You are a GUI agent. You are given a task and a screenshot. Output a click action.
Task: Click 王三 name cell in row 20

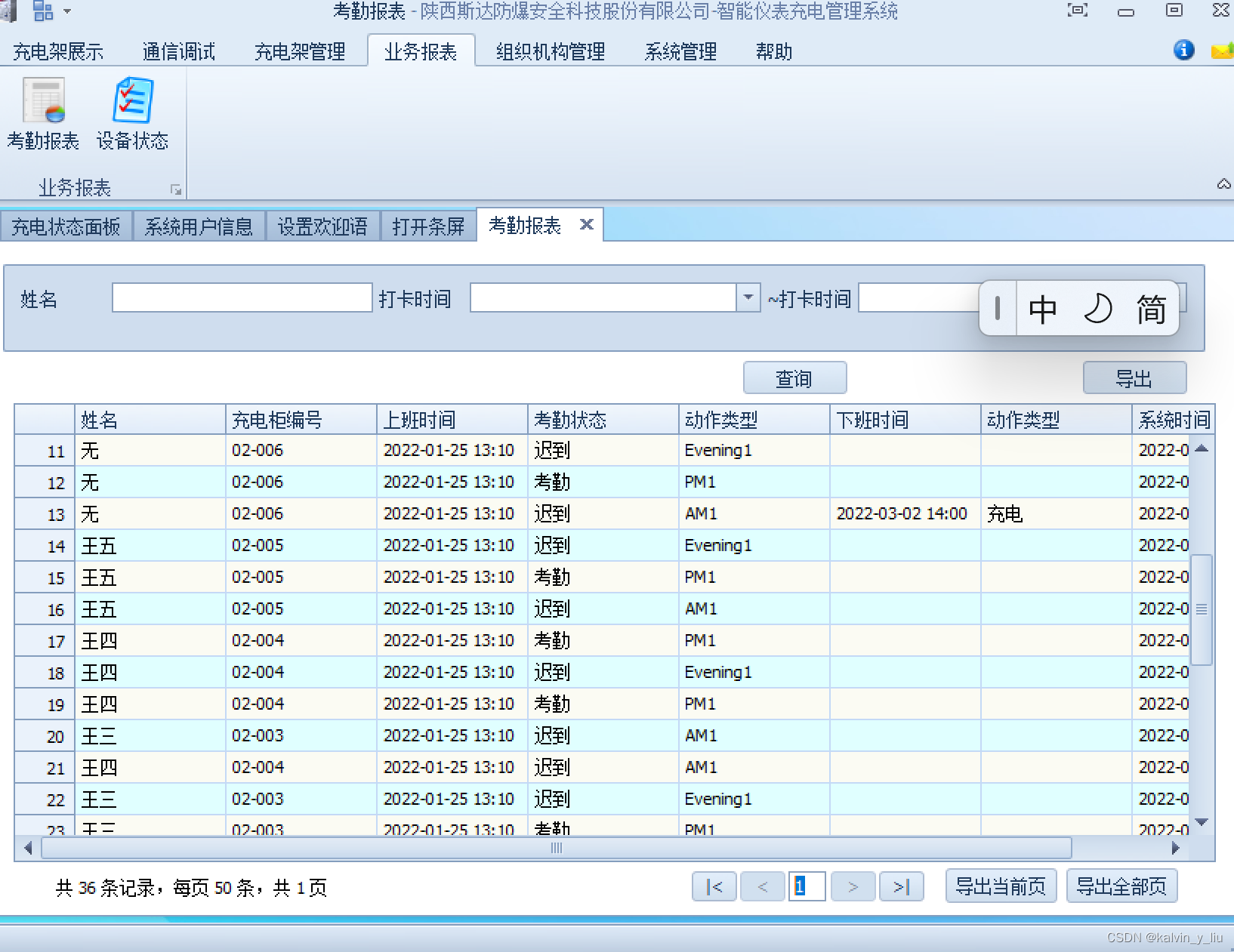(150, 736)
